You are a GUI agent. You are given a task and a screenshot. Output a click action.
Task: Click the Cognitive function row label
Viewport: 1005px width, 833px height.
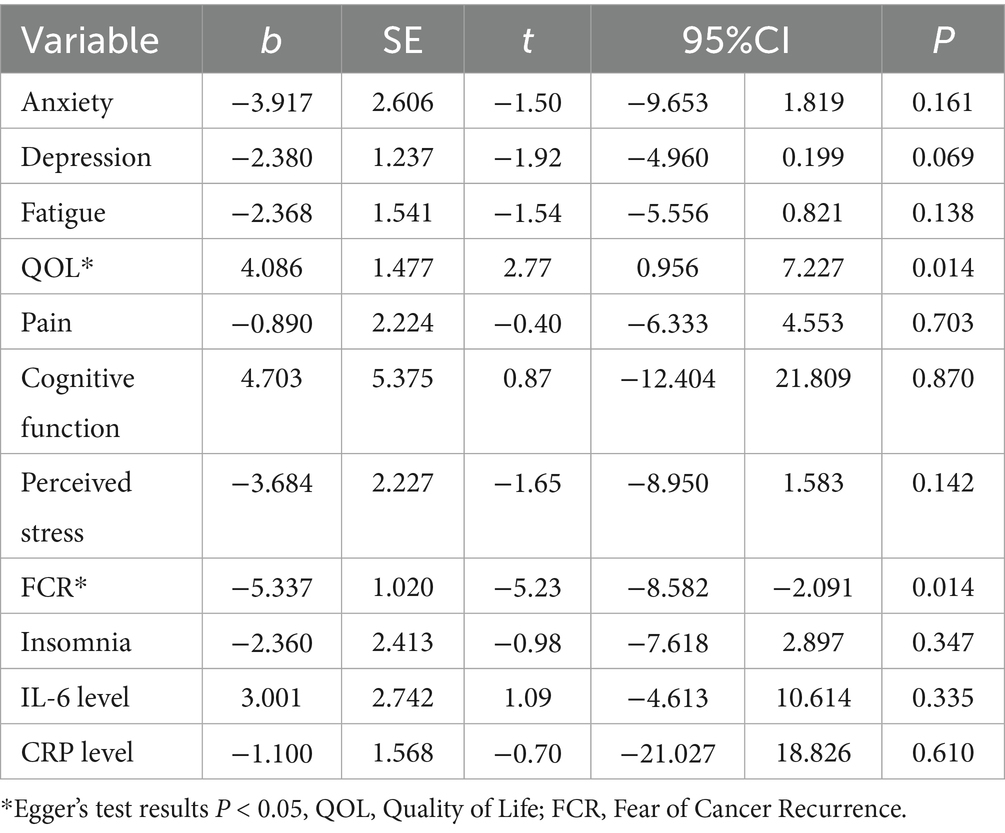point(72,402)
